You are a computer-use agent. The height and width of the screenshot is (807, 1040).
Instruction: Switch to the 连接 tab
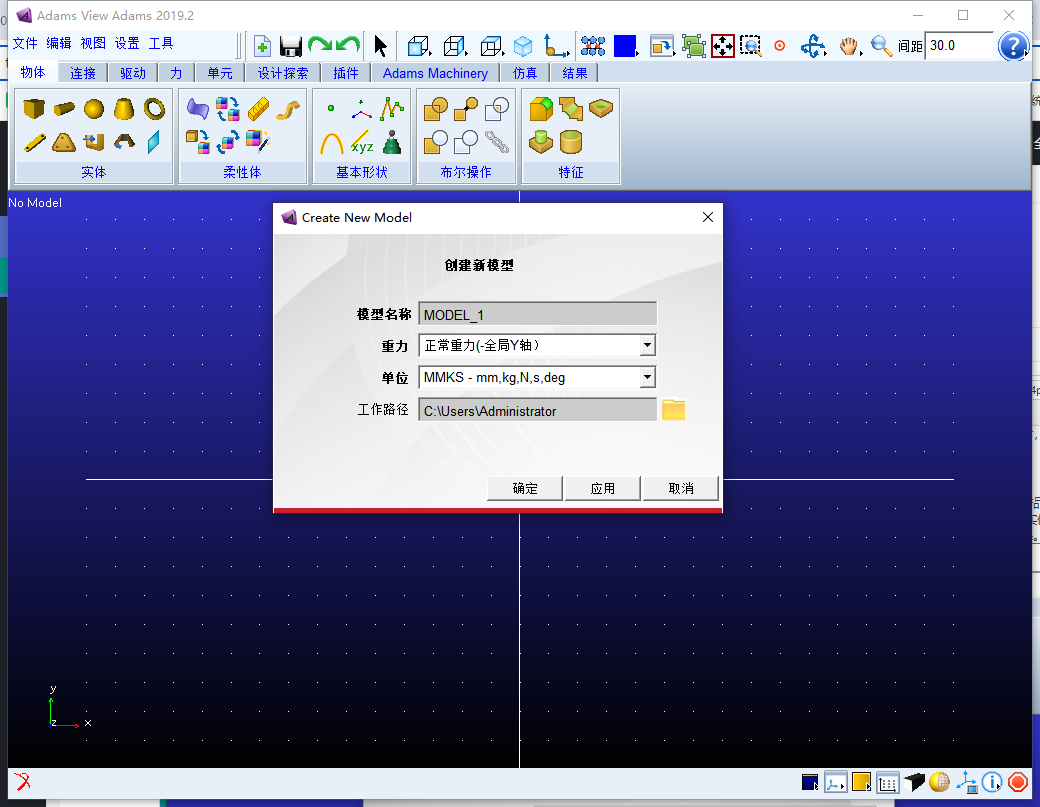click(83, 73)
